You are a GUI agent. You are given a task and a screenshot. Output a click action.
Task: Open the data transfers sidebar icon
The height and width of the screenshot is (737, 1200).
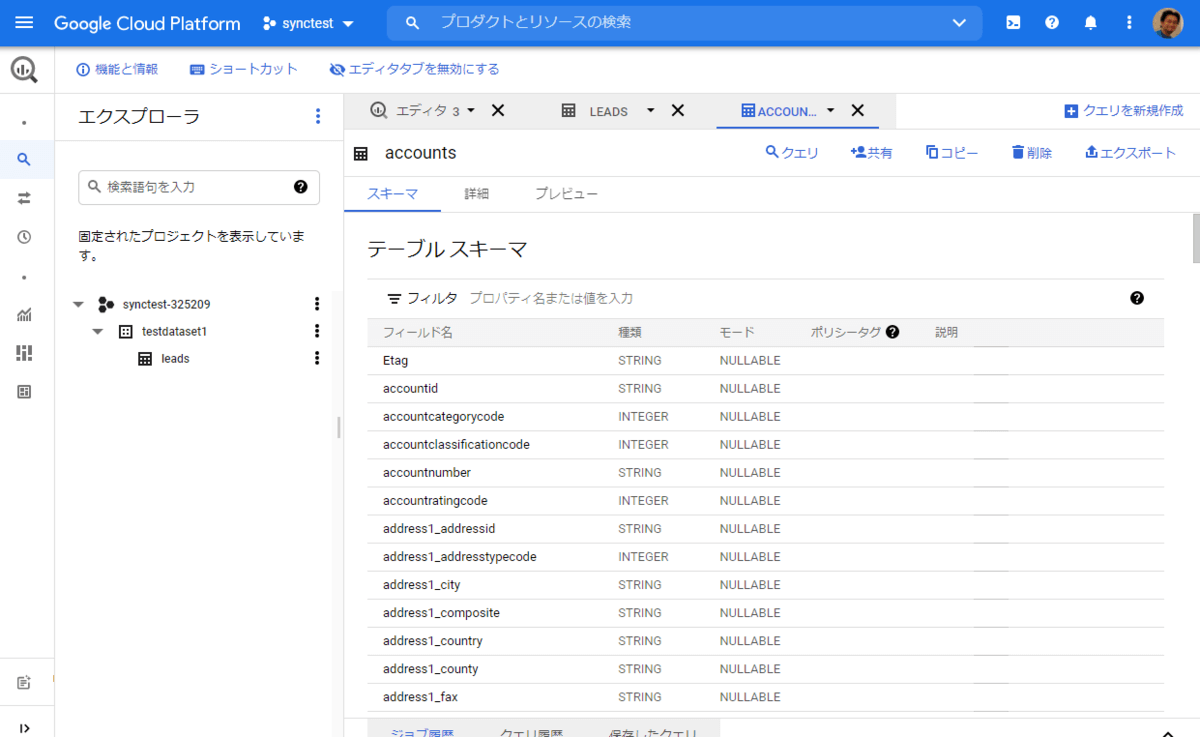24,198
